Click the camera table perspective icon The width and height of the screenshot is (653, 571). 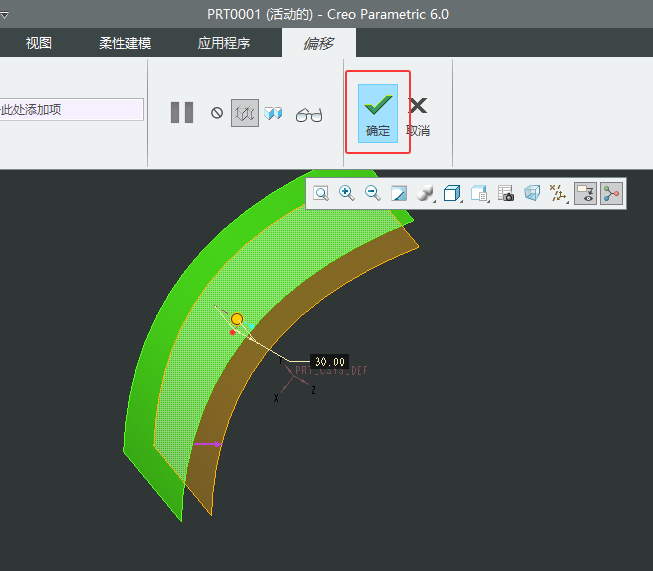[506, 194]
